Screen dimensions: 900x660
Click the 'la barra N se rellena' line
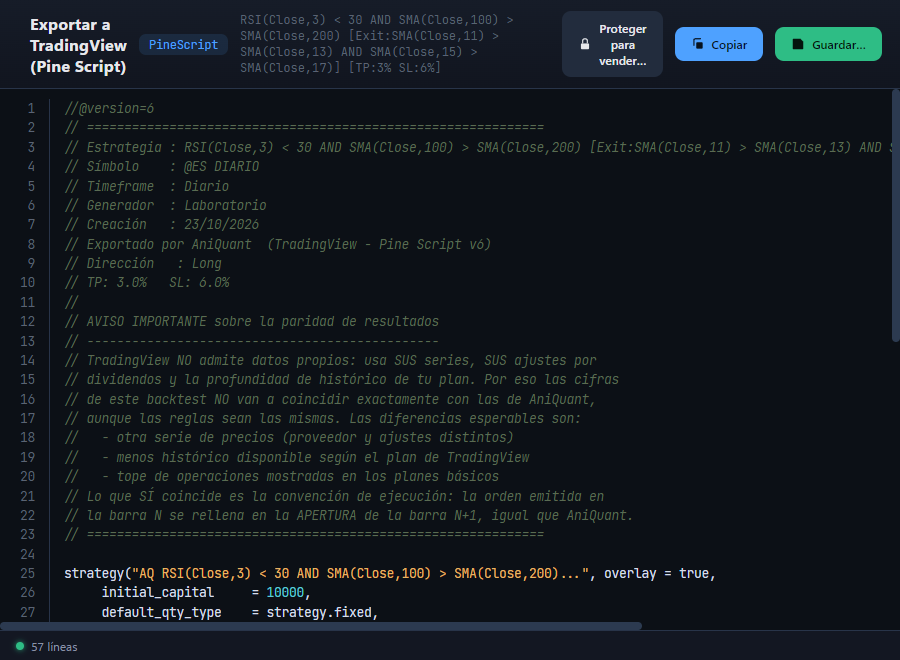[349, 515]
